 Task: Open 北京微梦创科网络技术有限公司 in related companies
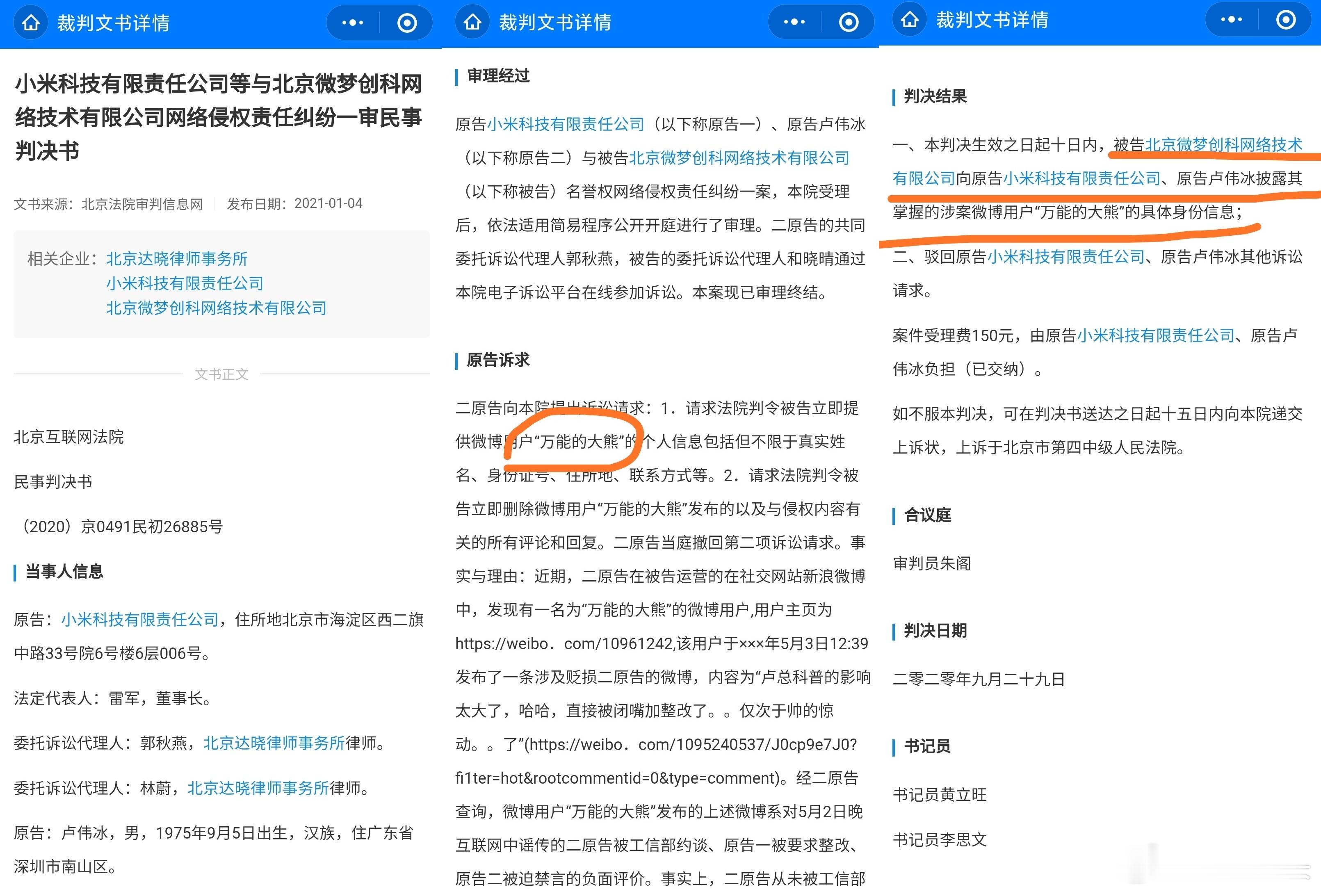(216, 308)
